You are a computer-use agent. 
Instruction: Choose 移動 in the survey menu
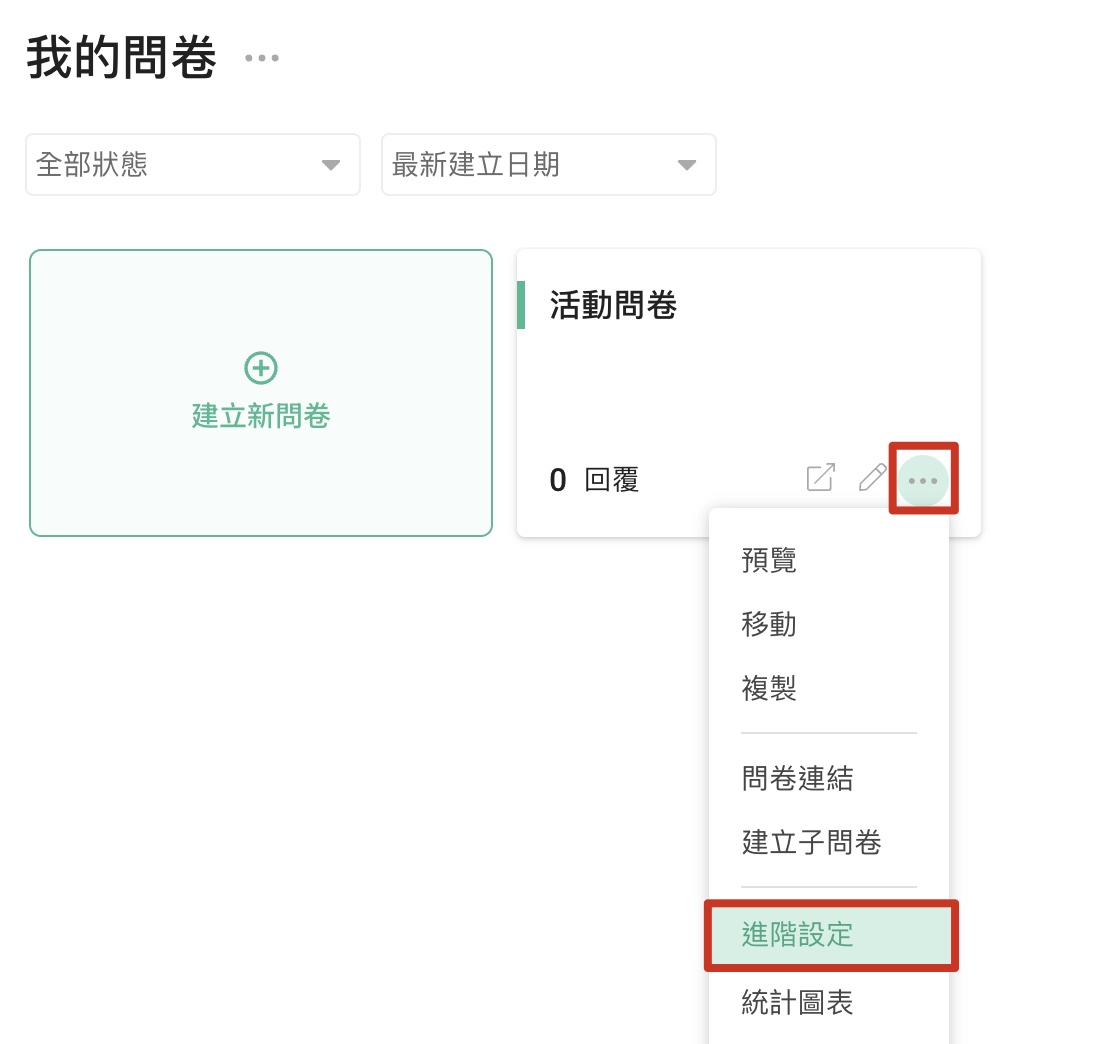tap(769, 624)
